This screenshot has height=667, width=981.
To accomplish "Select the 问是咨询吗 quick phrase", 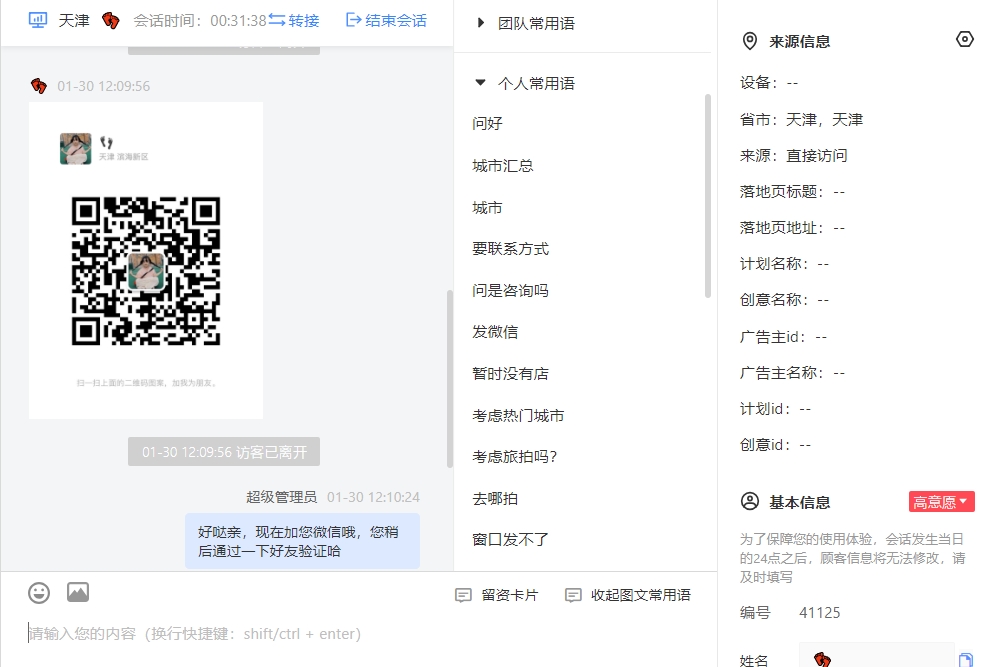I will (511, 290).
